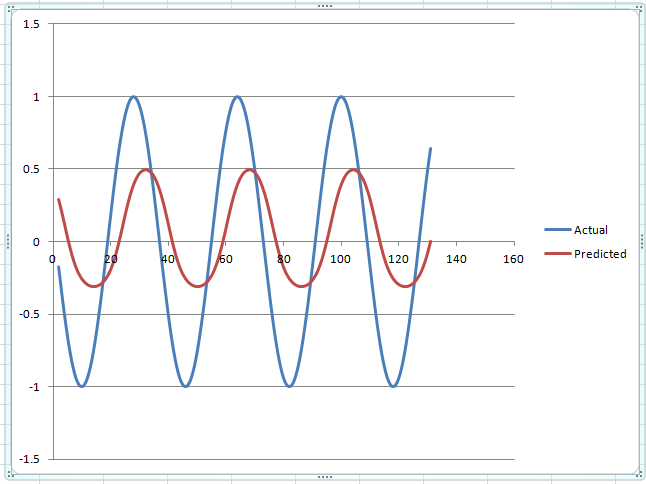This screenshot has height=484, width=646.
Task: Click the top-left corner chart handle
Action: tap(10, 8)
